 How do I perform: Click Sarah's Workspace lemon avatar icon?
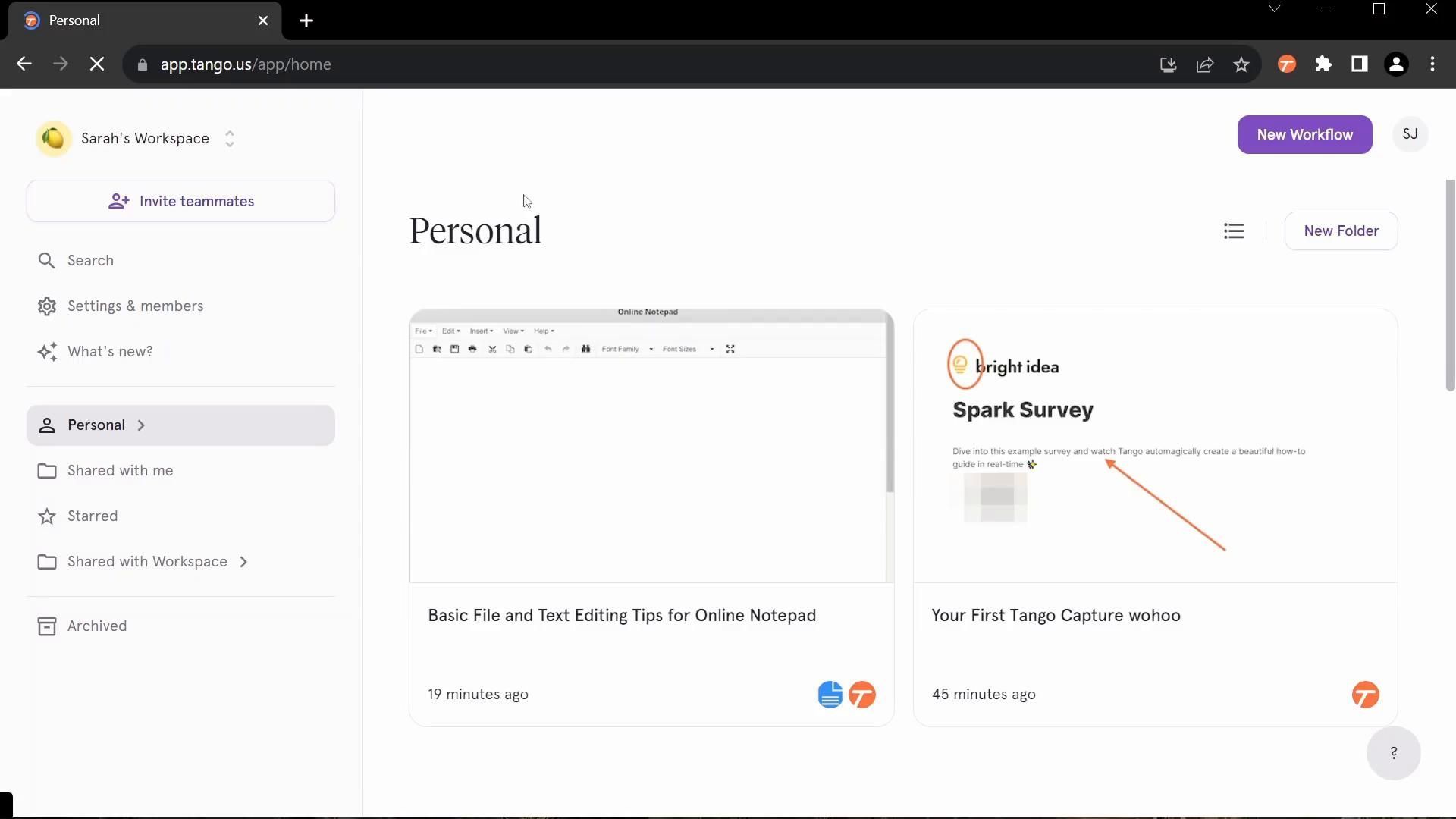pyautogui.click(x=54, y=139)
